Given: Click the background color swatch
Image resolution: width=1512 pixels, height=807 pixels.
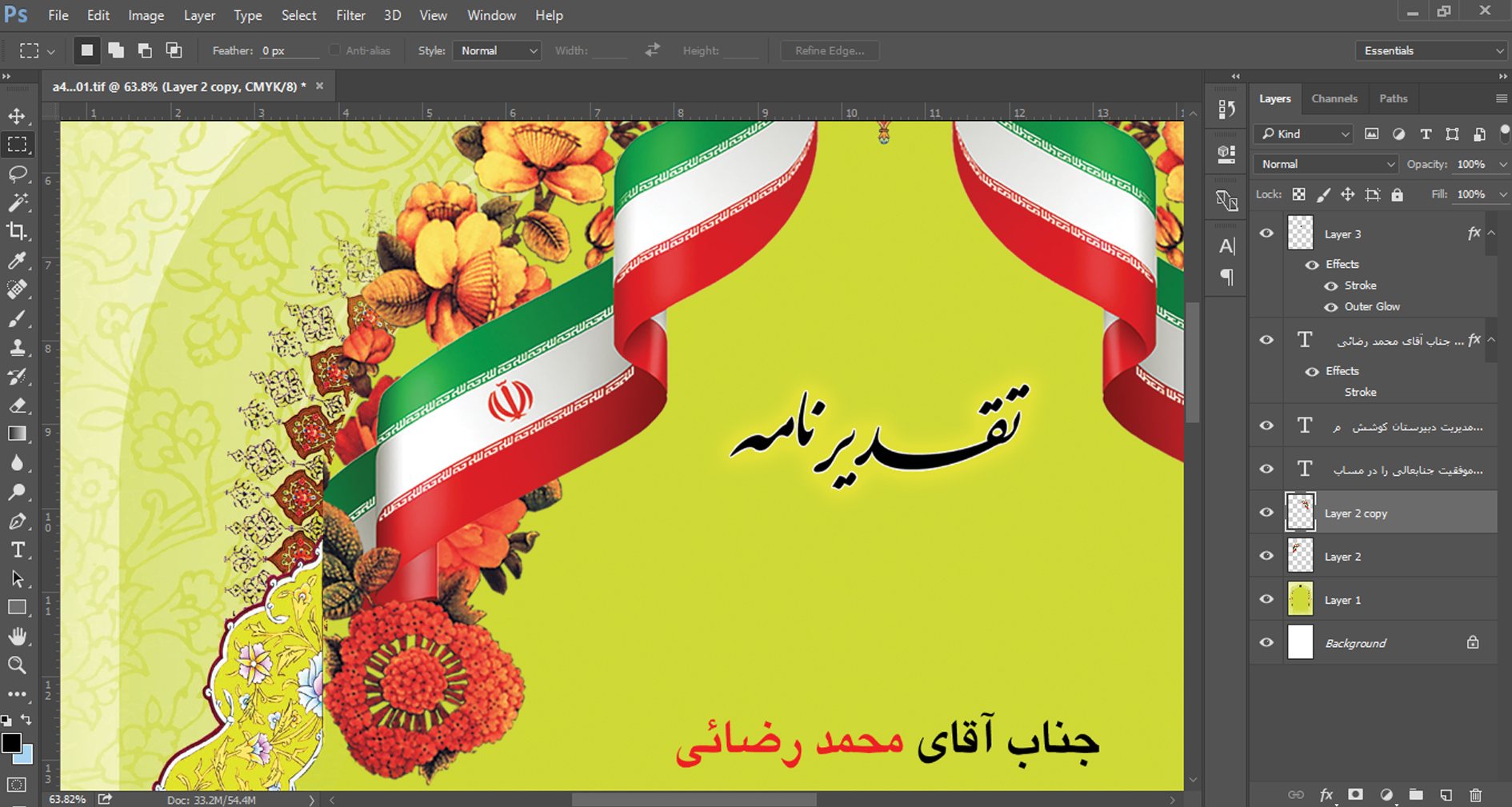Looking at the screenshot, I should coord(26,756).
